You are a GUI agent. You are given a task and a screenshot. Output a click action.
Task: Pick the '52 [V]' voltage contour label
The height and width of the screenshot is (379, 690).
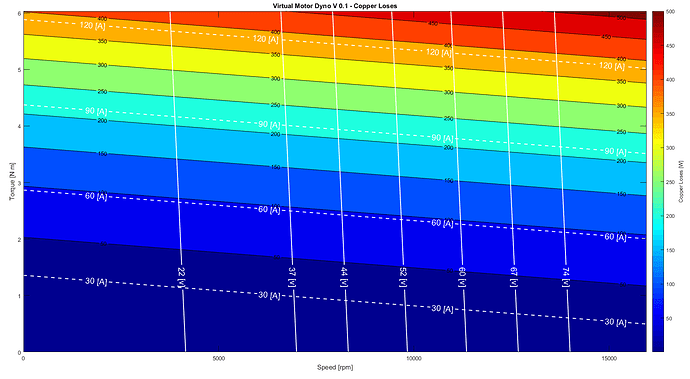point(402,277)
